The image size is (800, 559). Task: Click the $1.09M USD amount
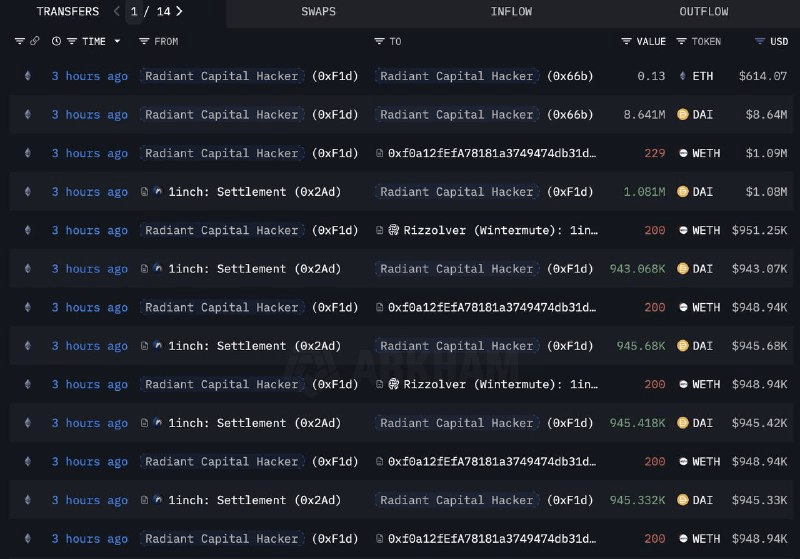(766, 153)
